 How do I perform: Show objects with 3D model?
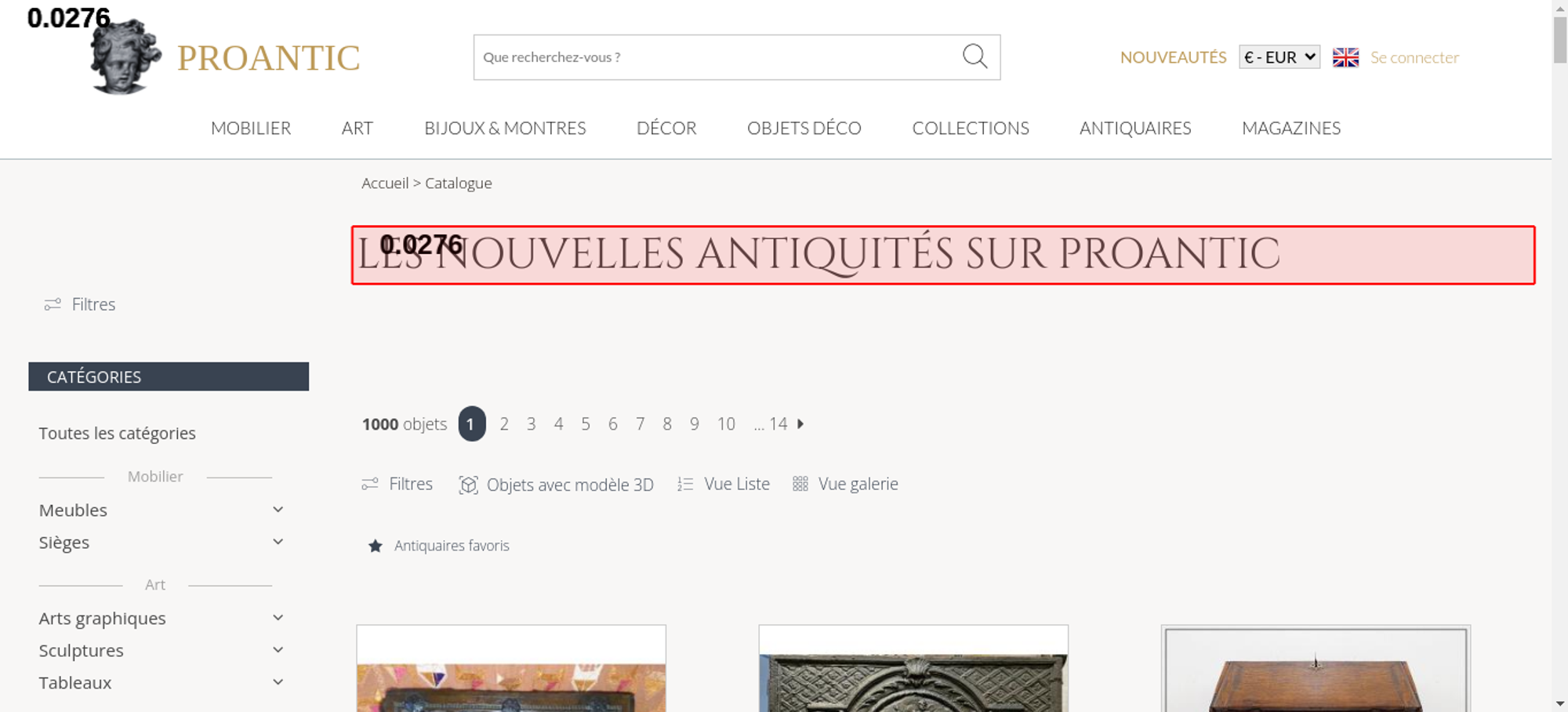pos(556,485)
